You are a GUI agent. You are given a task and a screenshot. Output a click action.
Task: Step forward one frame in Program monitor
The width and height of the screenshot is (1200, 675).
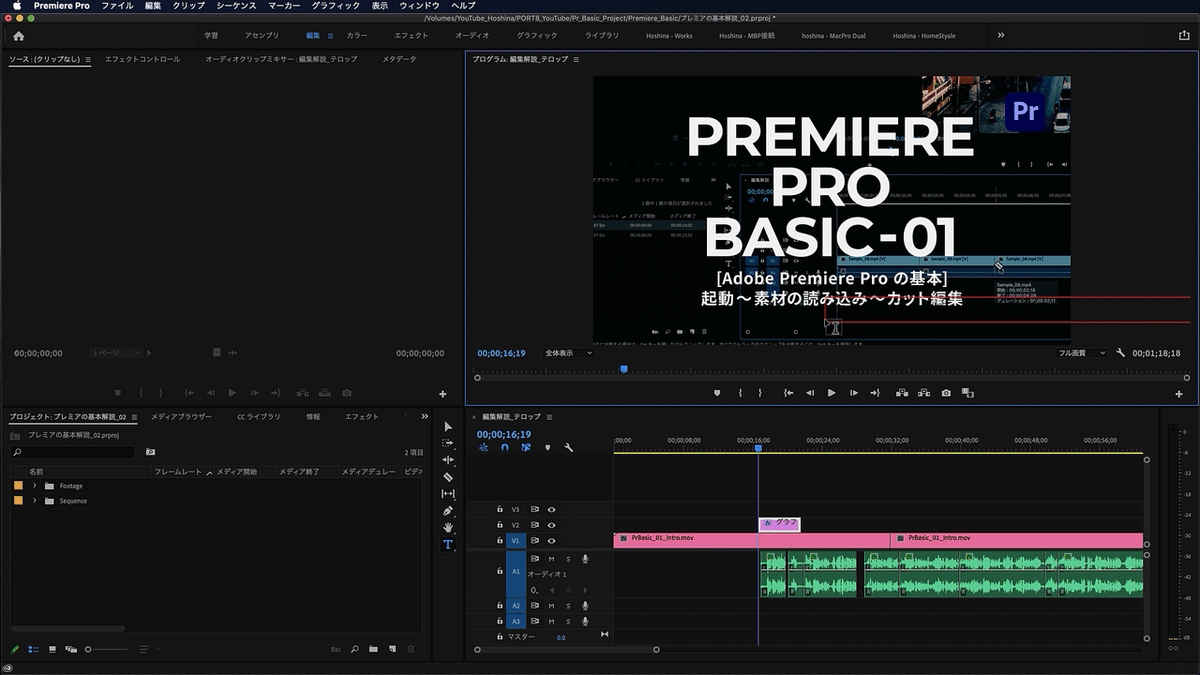click(x=852, y=393)
